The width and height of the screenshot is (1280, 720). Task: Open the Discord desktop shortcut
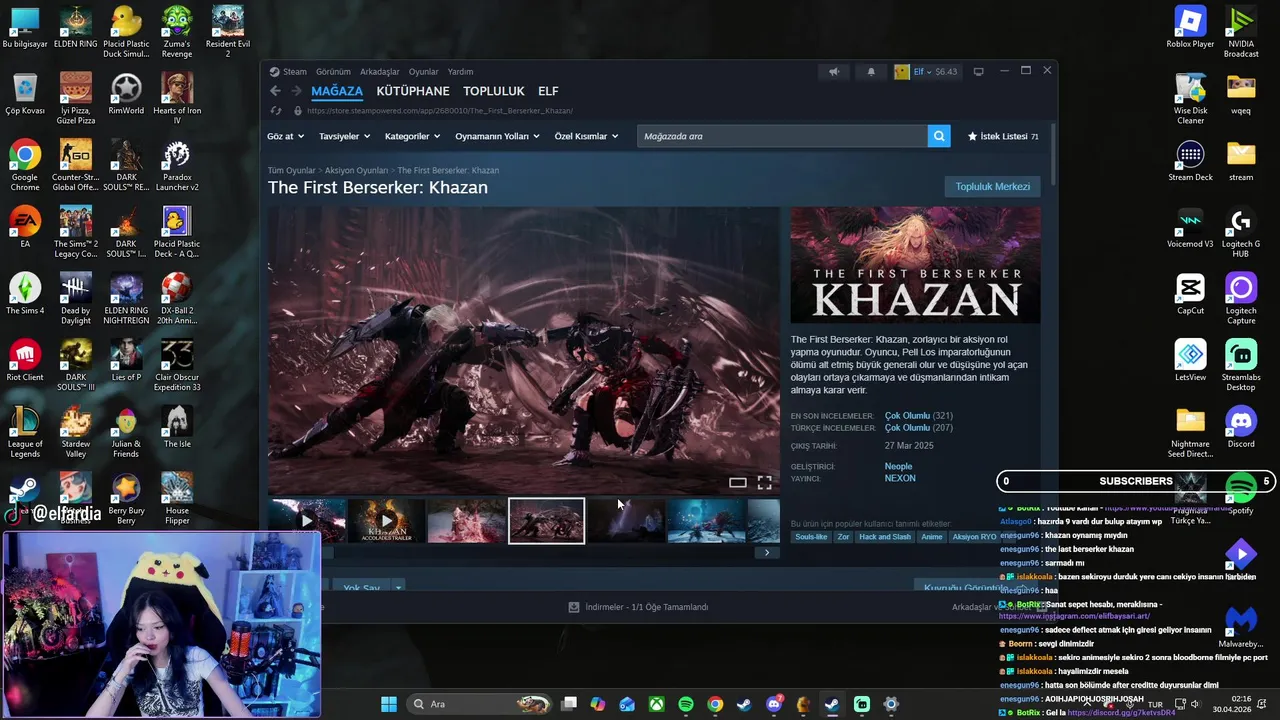[1241, 427]
